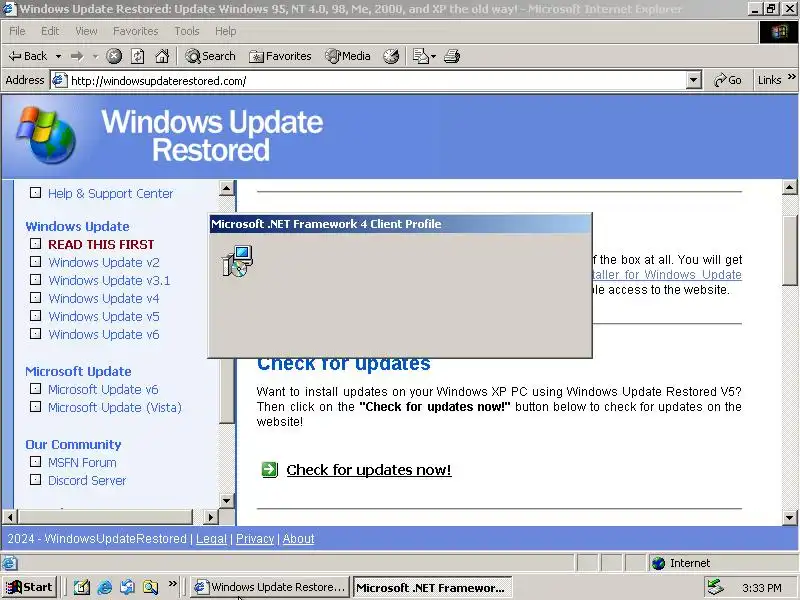Click the About footer link
This screenshot has height=600, width=800.
point(298,539)
